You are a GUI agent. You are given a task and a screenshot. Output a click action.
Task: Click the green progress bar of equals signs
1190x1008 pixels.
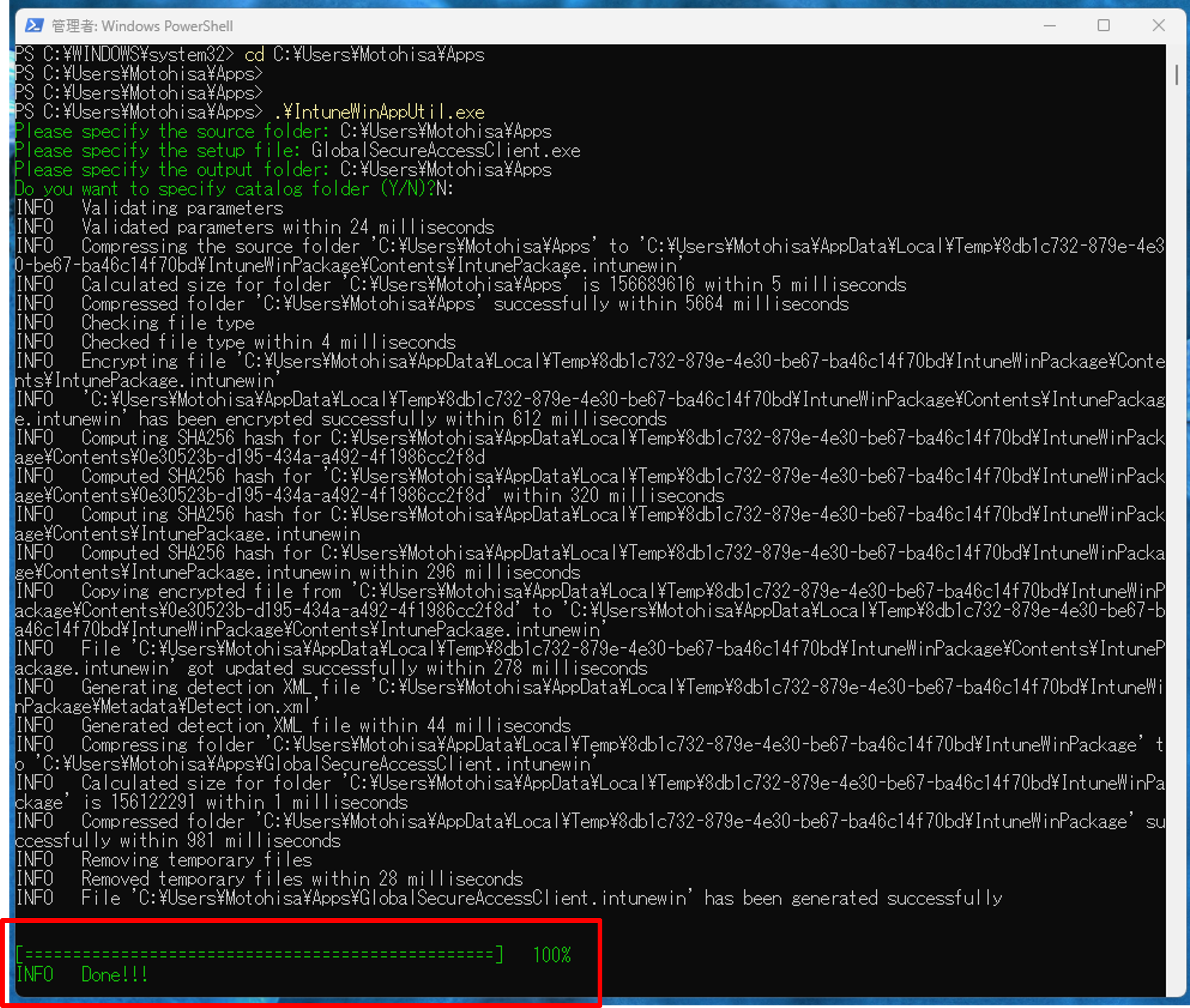260,954
